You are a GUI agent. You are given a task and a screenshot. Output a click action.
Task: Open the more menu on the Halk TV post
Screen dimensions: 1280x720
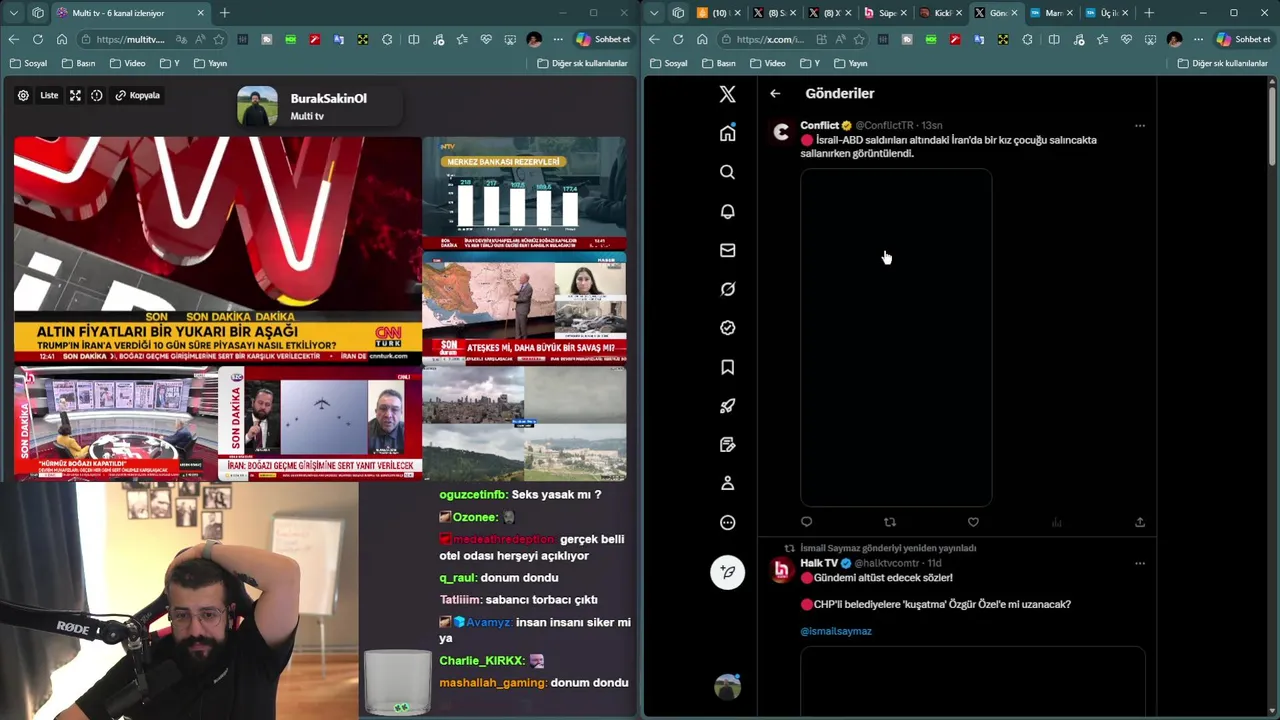[1139, 563]
